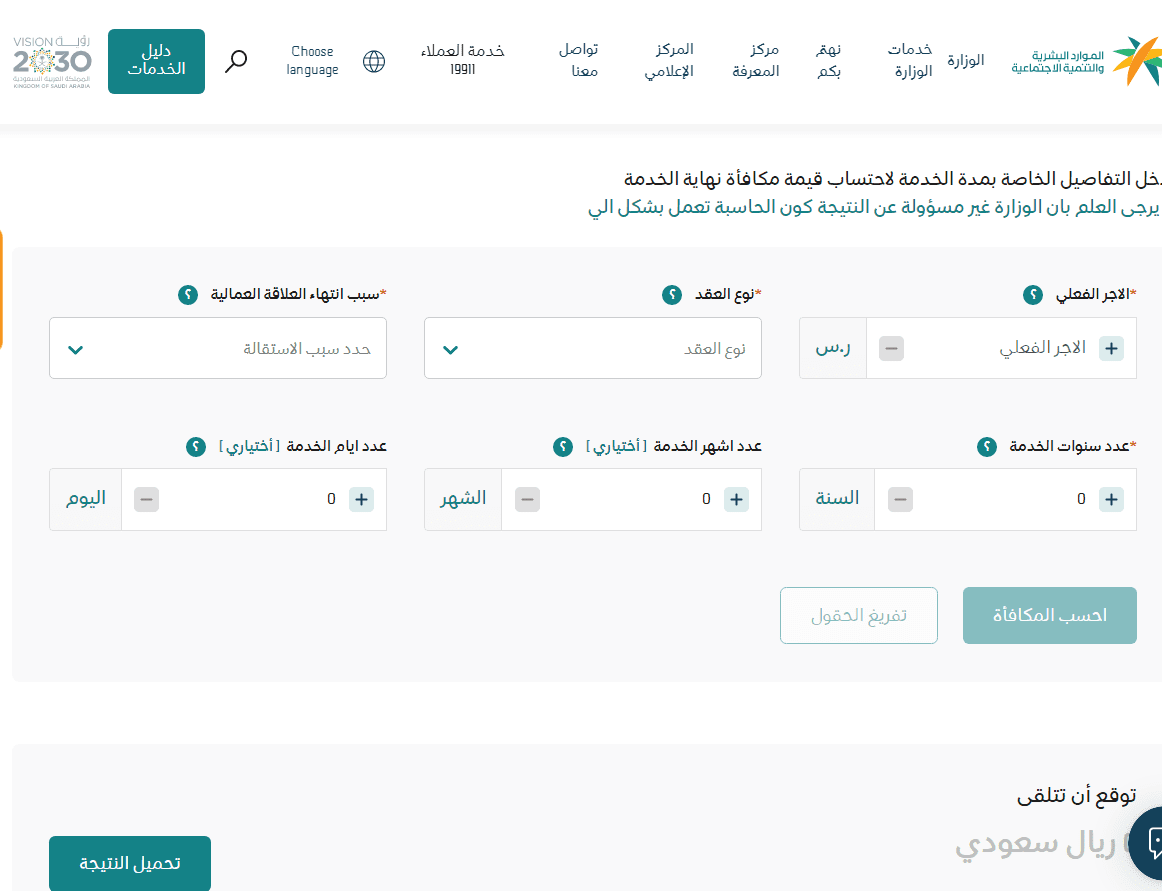Open خدمات الوزارة menu
The width and height of the screenshot is (1162, 891).
coord(912,61)
